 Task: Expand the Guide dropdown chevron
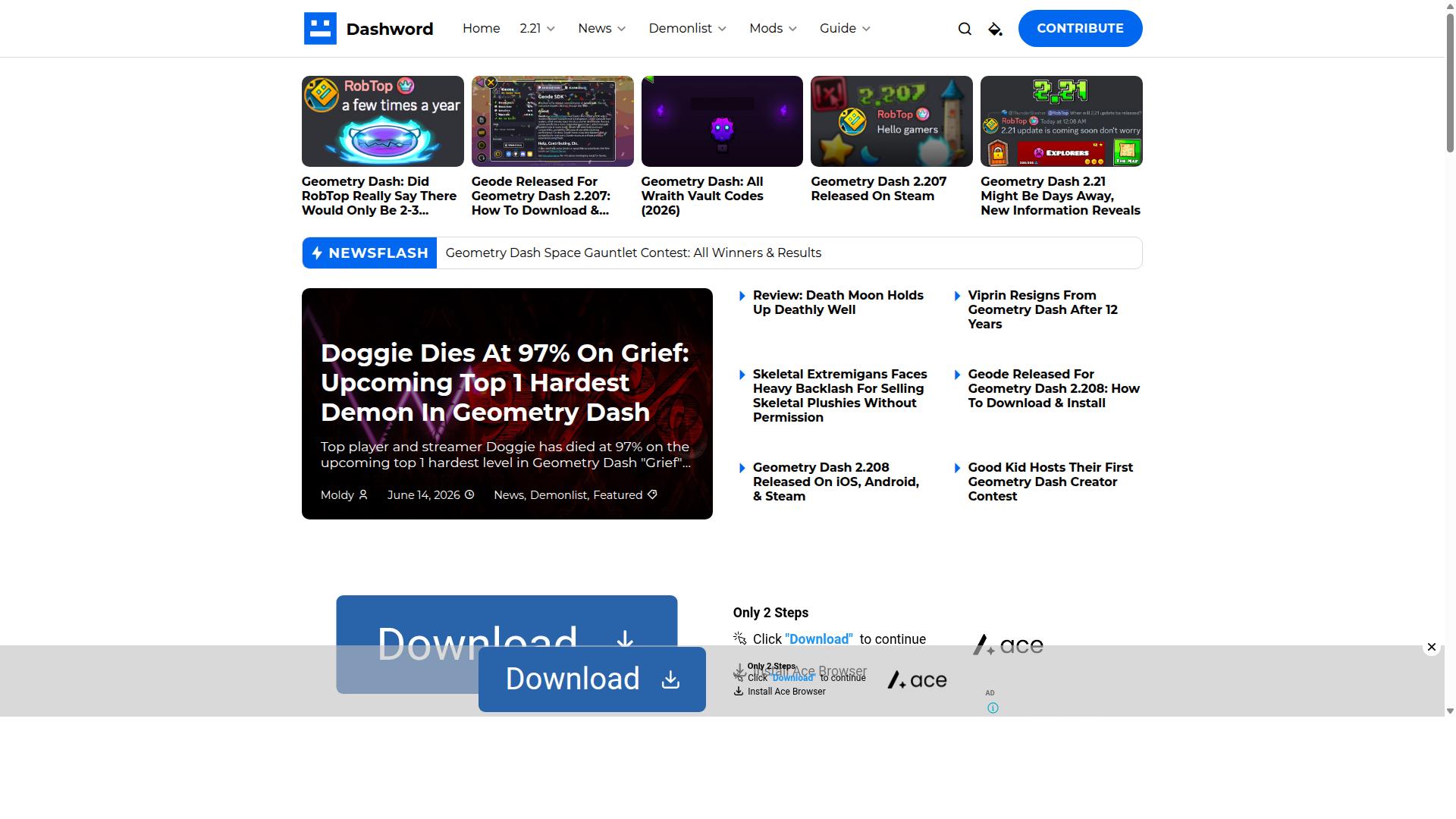[x=867, y=29]
